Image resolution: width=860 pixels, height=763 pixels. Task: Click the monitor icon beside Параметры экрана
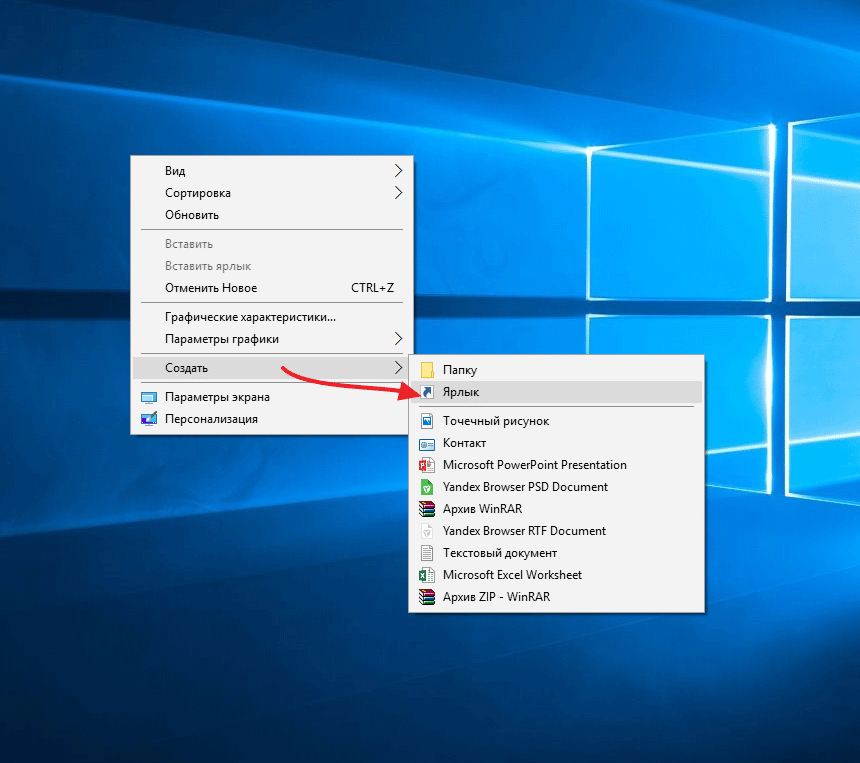tap(149, 397)
